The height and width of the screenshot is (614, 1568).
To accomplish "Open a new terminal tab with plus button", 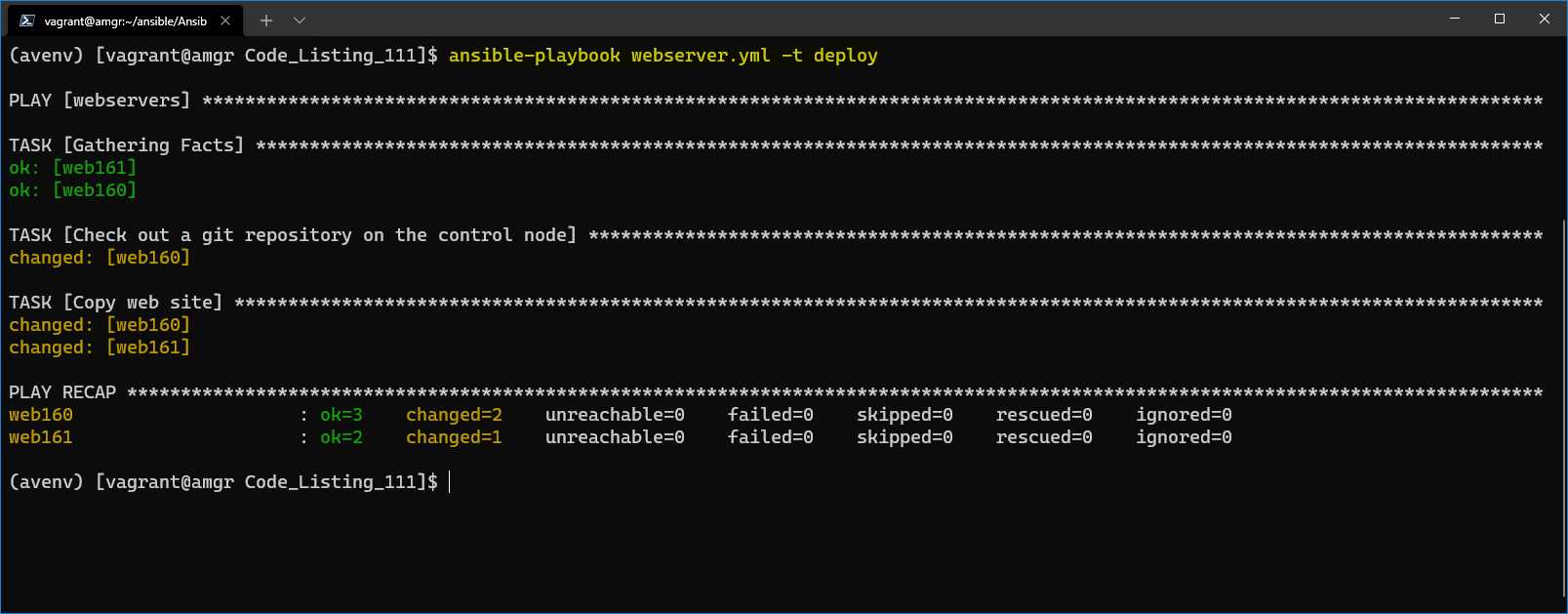I will 266,20.
